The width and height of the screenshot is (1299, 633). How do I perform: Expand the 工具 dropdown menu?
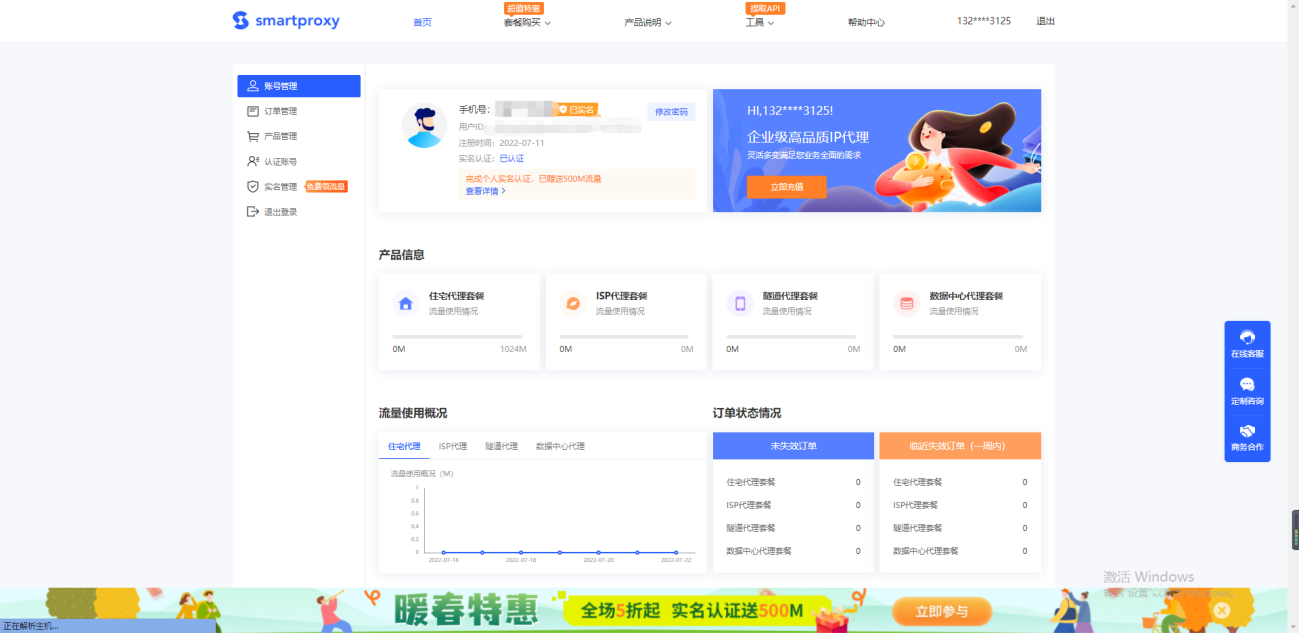click(760, 22)
